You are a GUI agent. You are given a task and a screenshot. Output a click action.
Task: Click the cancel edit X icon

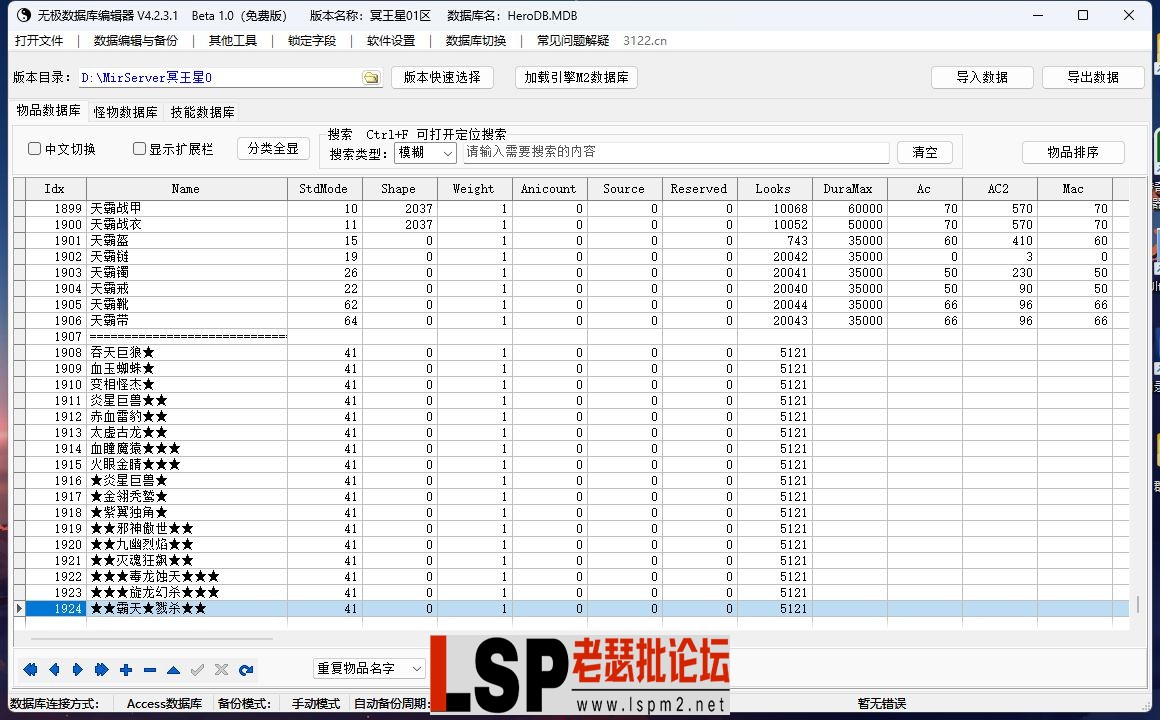coord(221,670)
